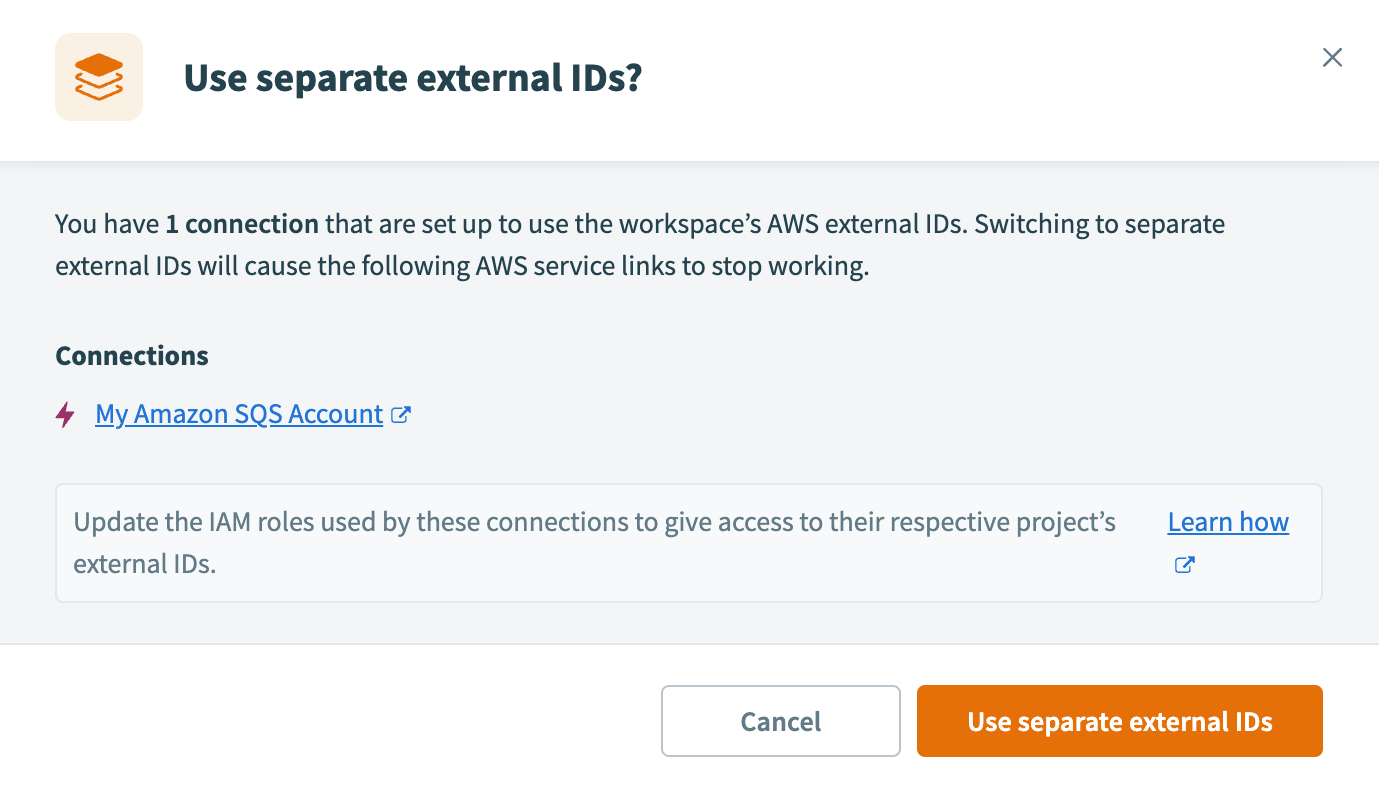Click the orange stacked-layers dialog icon
The height and width of the screenshot is (786, 1379).
pos(98,76)
